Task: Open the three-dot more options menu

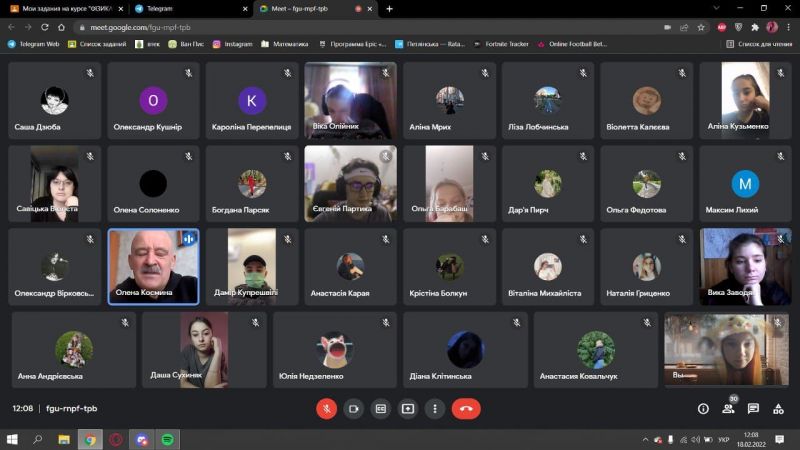Action: coord(435,409)
